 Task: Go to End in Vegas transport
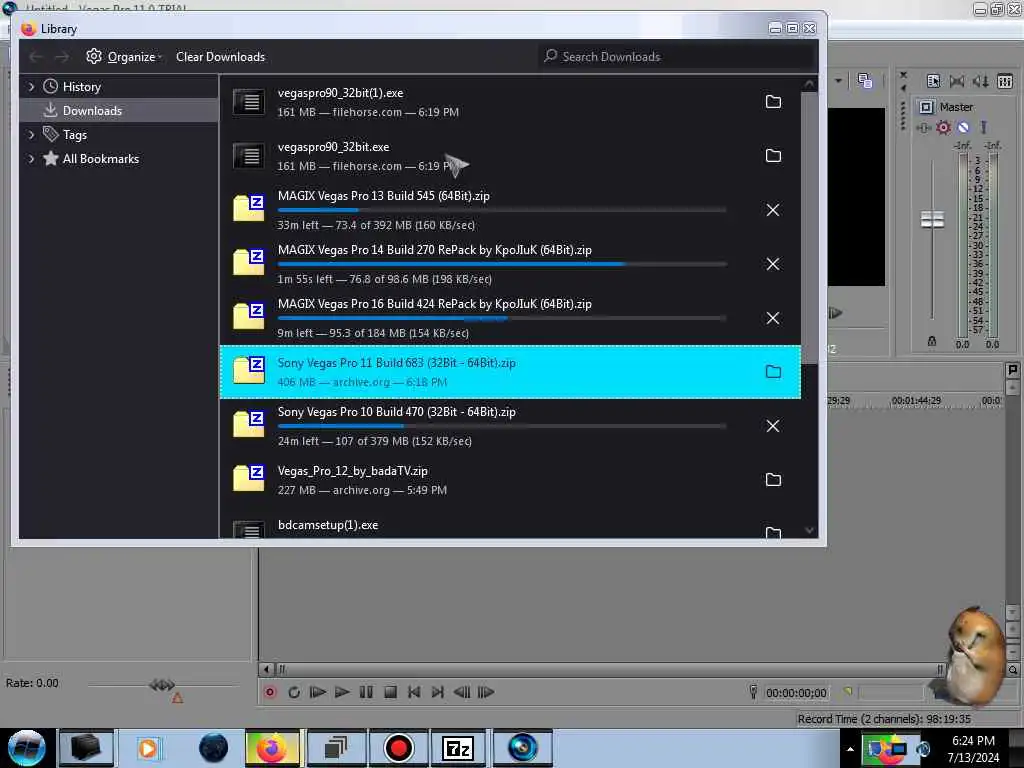(438, 692)
